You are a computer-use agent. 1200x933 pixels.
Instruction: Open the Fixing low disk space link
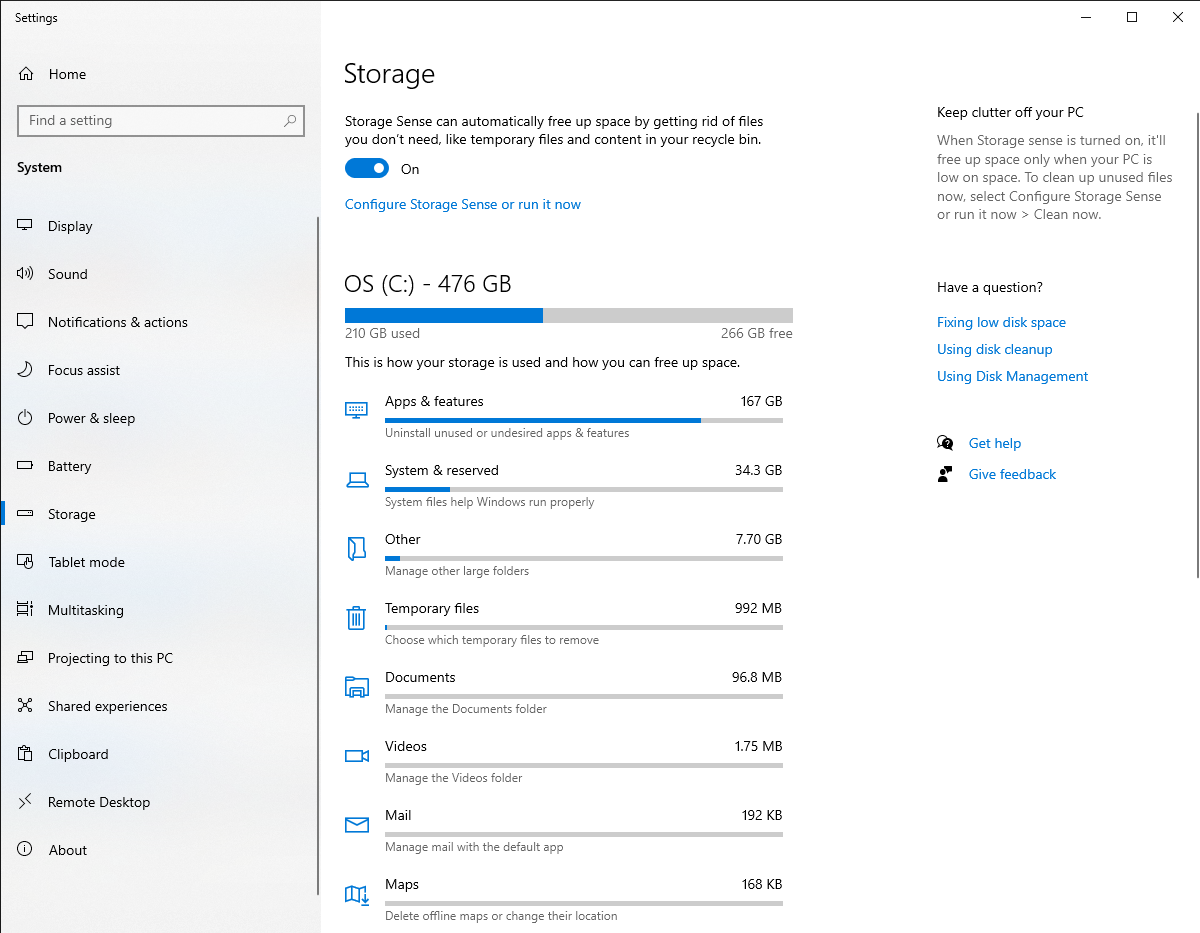point(1001,322)
